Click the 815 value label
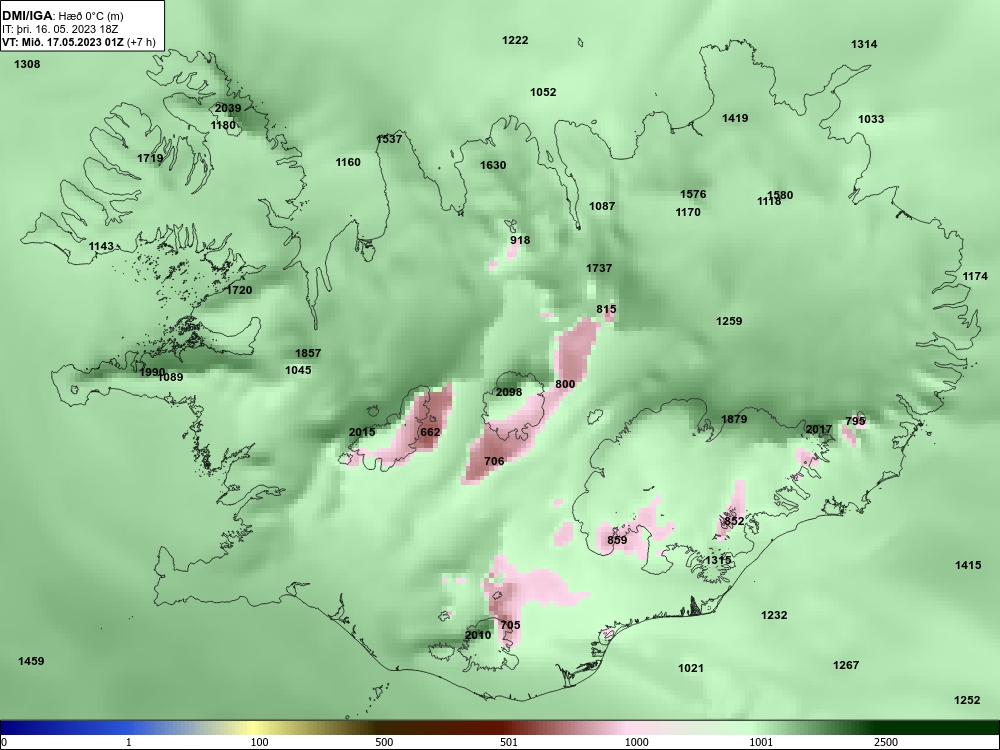Viewport: 1000px width, 750px height. 606,309
